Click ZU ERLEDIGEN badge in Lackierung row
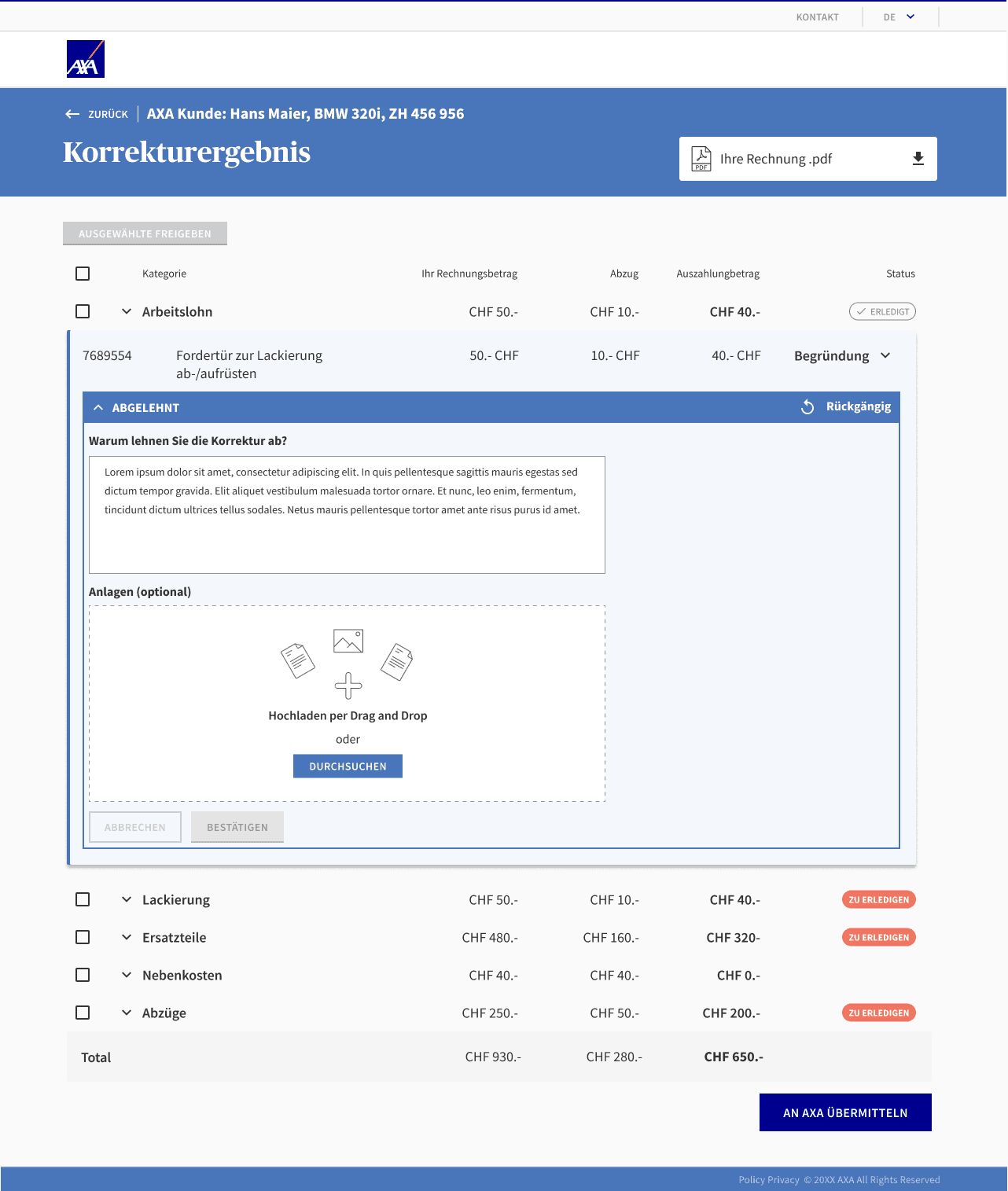Image resolution: width=1008 pixels, height=1191 pixels. pos(879,899)
